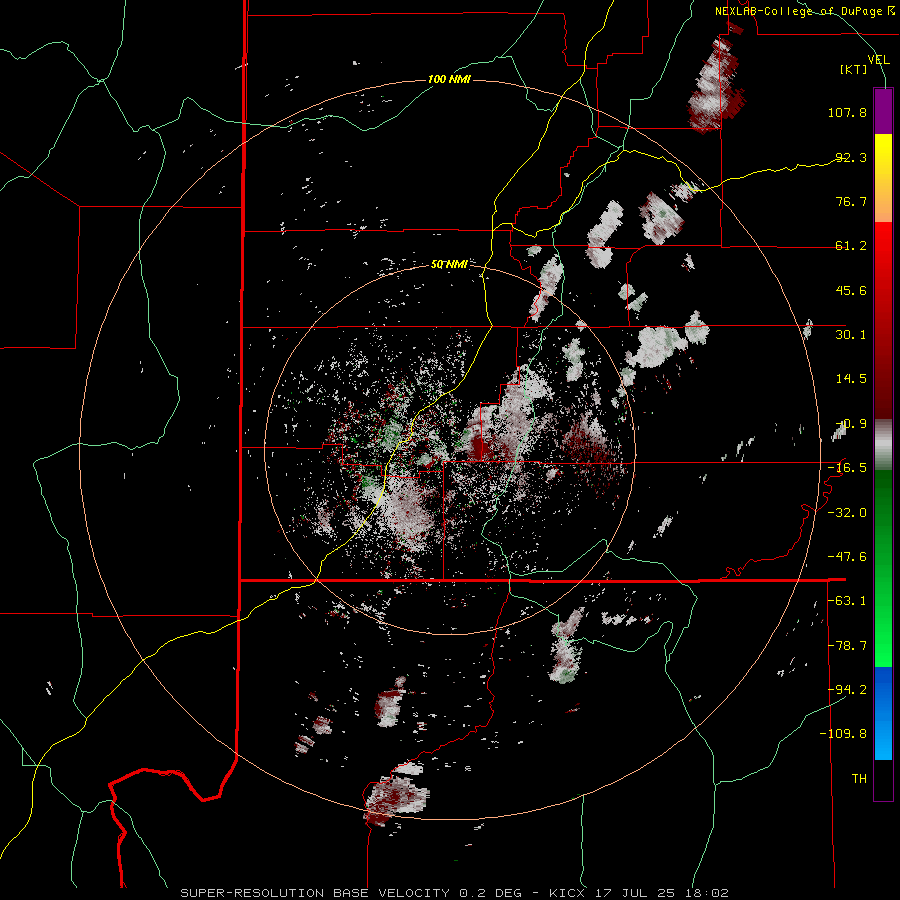Select the -16.5 scale value
Screen dimensions: 900x900
pos(847,468)
